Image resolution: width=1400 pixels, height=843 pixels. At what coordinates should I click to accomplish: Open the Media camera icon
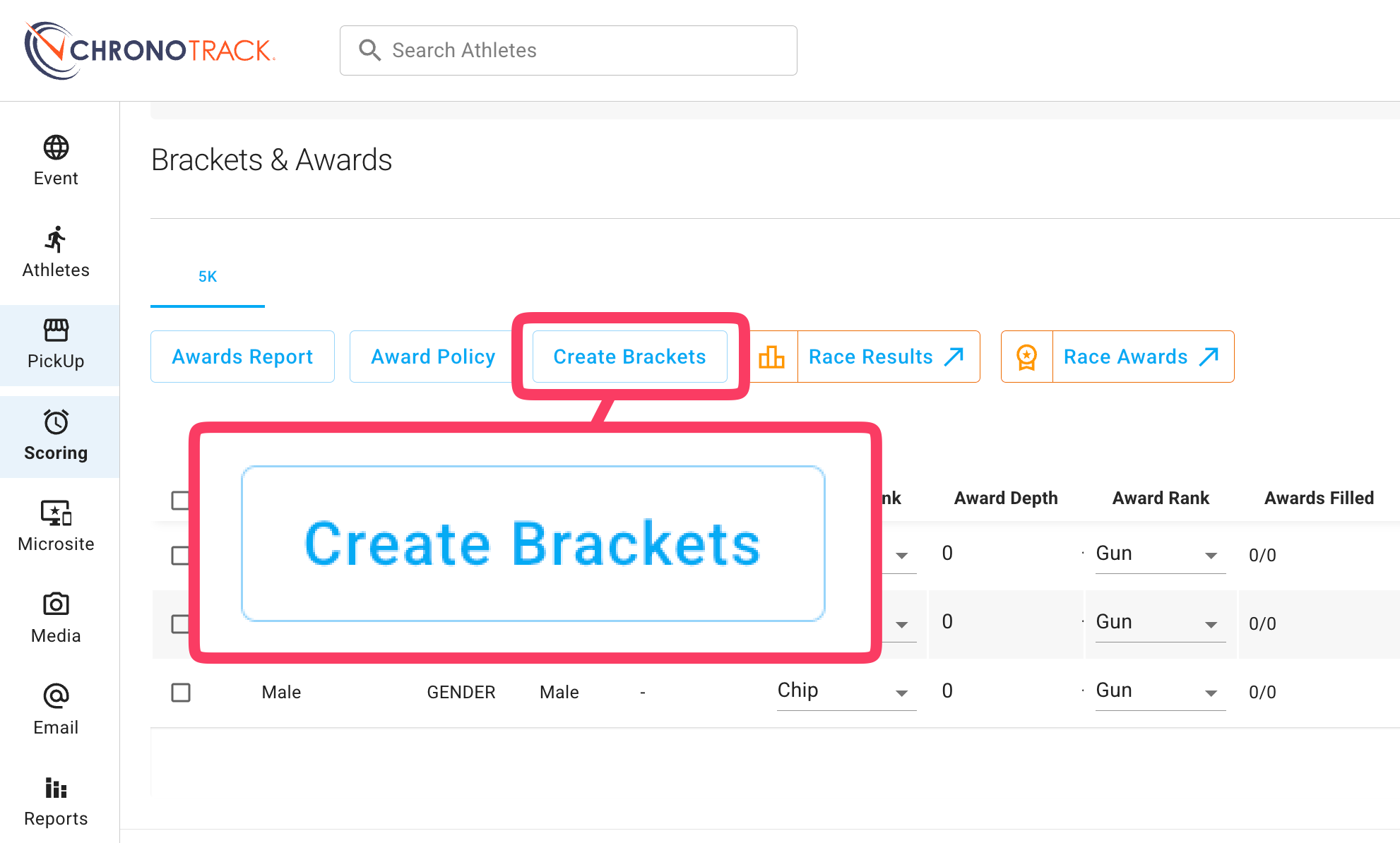[56, 604]
